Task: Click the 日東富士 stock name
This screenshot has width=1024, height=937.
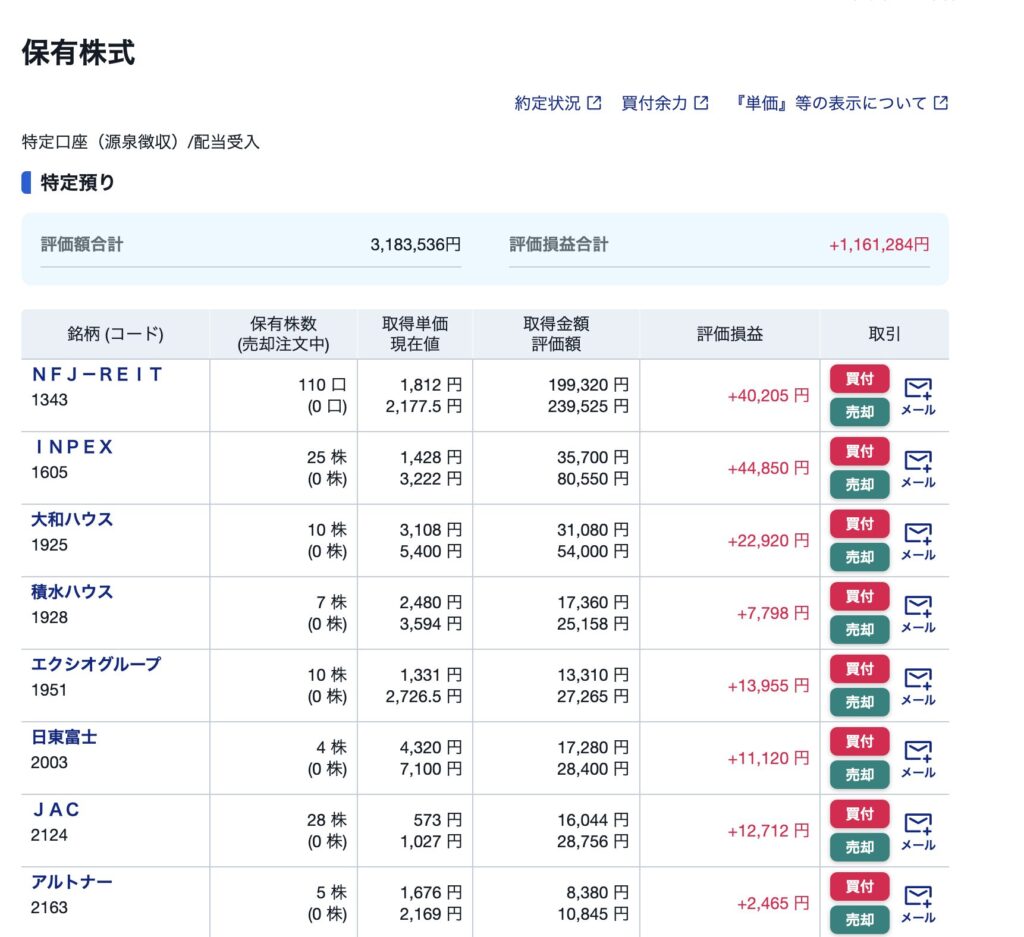Action: (x=64, y=737)
